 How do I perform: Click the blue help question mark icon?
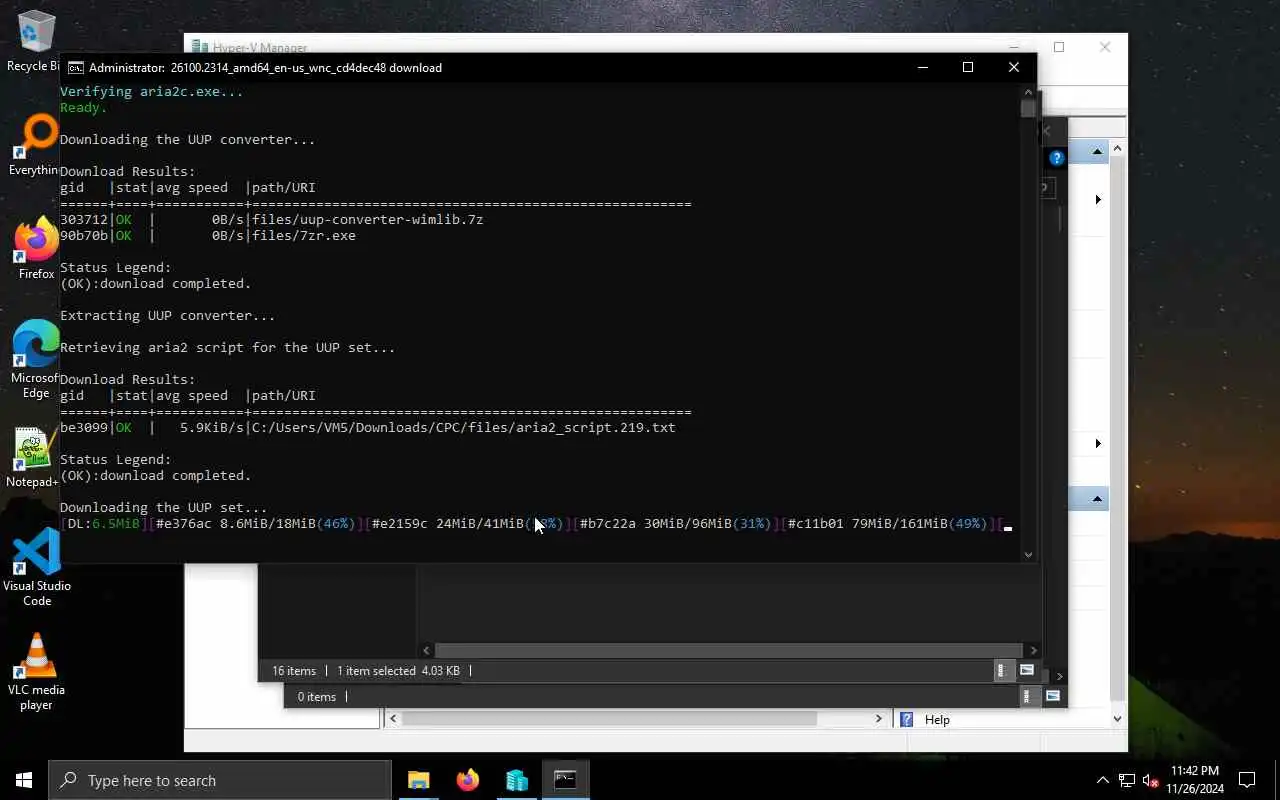pos(1056,158)
